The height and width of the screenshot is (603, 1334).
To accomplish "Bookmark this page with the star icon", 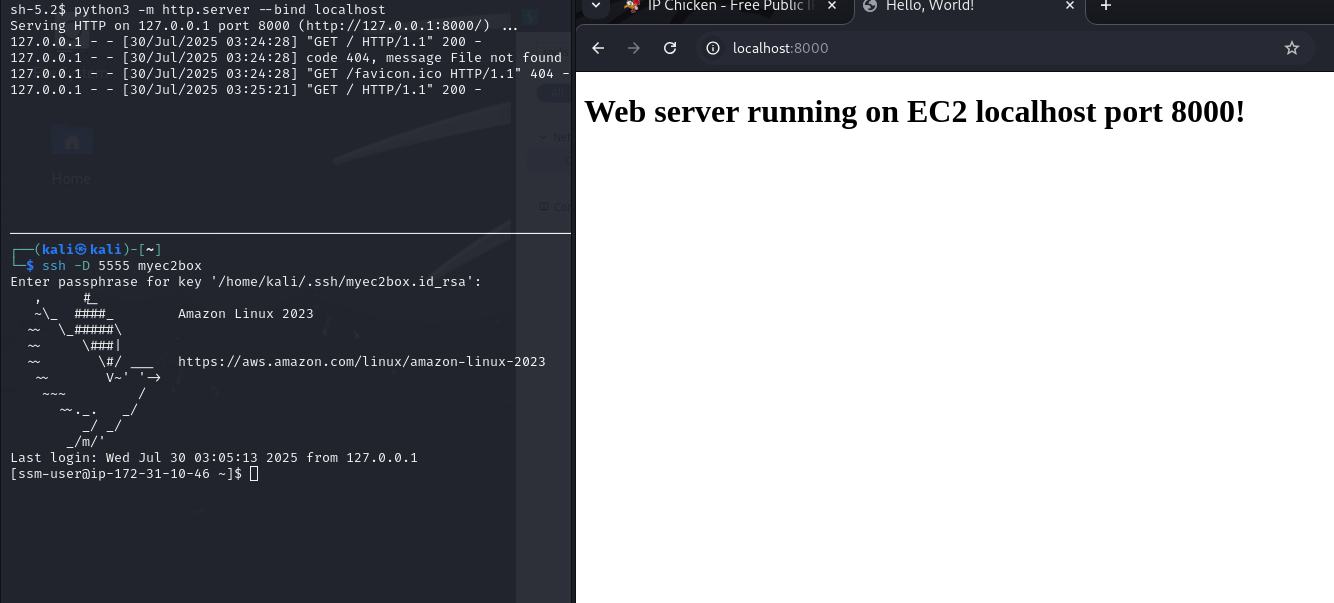I will click(1291, 48).
